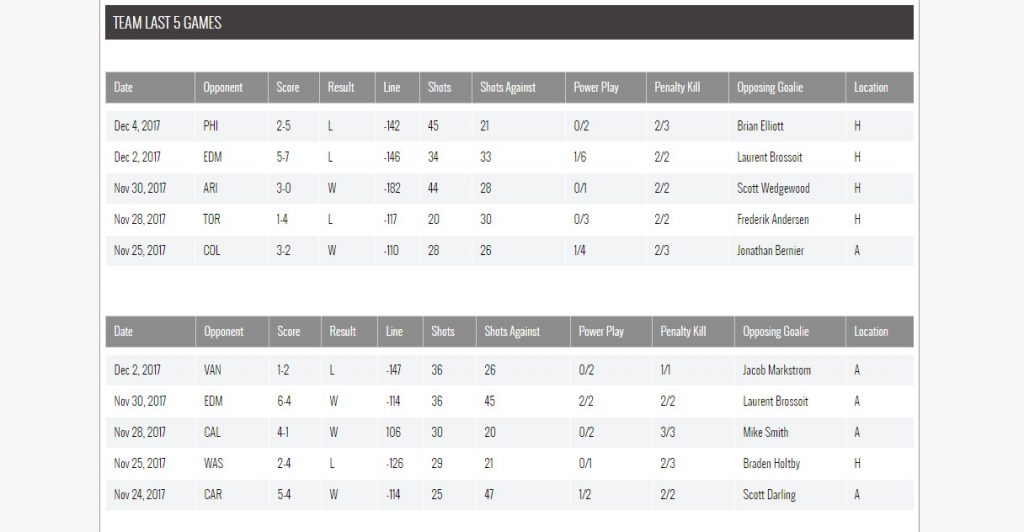Sort top table by Date column header
1024x532 pixels.
click(124, 88)
